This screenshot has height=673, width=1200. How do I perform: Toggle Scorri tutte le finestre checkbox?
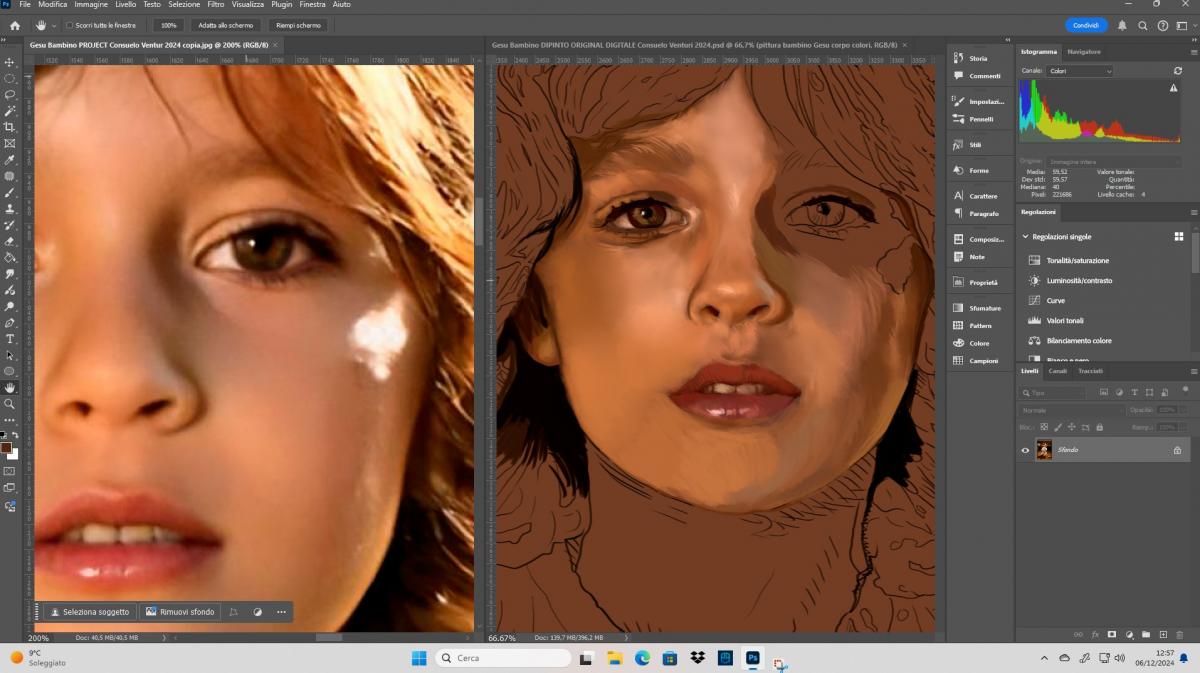click(x=69, y=25)
